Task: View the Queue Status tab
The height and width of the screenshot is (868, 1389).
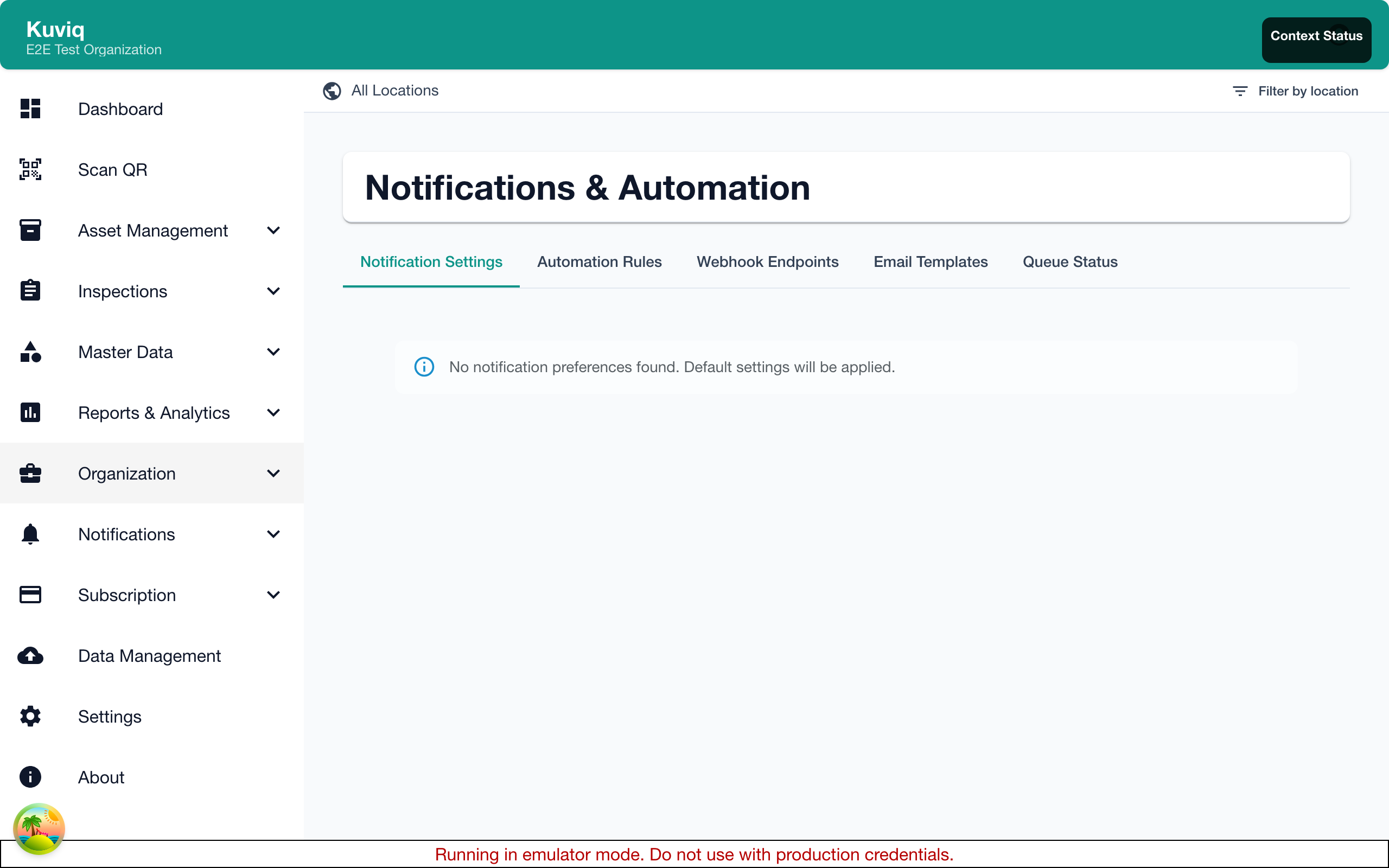Action: pos(1070,262)
